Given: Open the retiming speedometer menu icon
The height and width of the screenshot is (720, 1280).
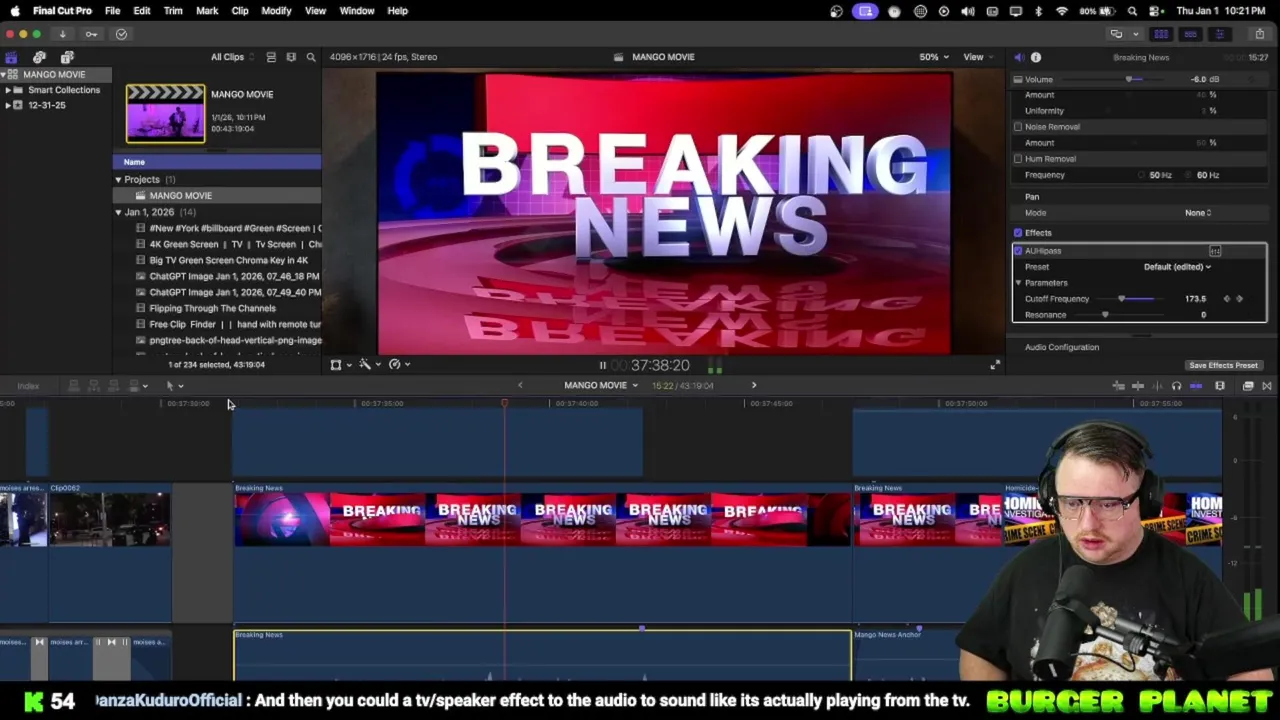Looking at the screenshot, I should pyautogui.click(x=398, y=365).
